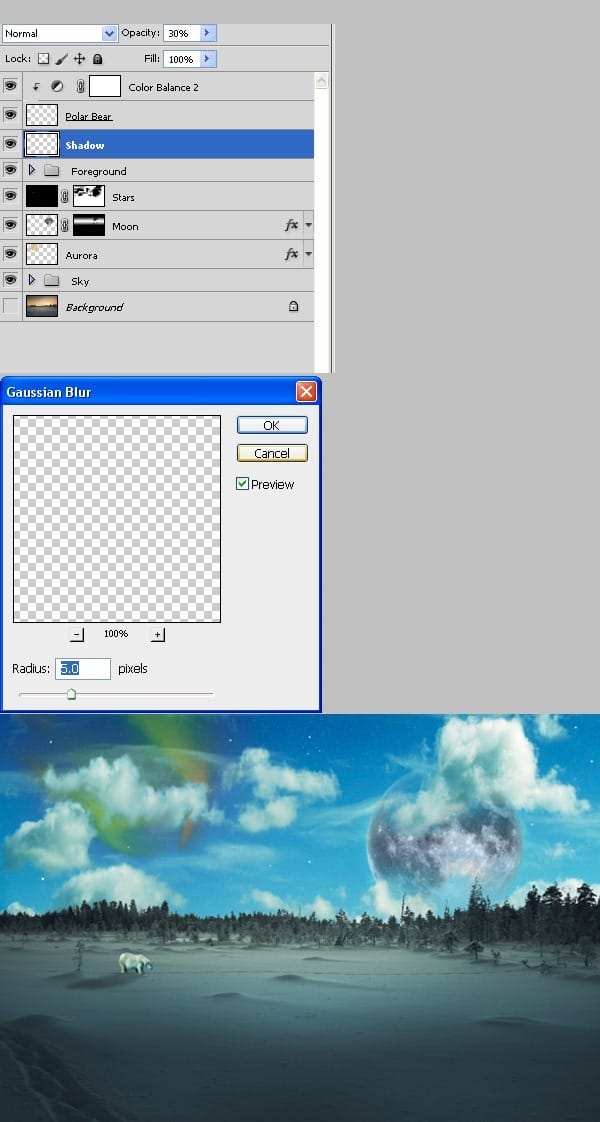Select the Polar Bear layer name
Viewport: 600px width, 1122px height.
[x=89, y=116]
